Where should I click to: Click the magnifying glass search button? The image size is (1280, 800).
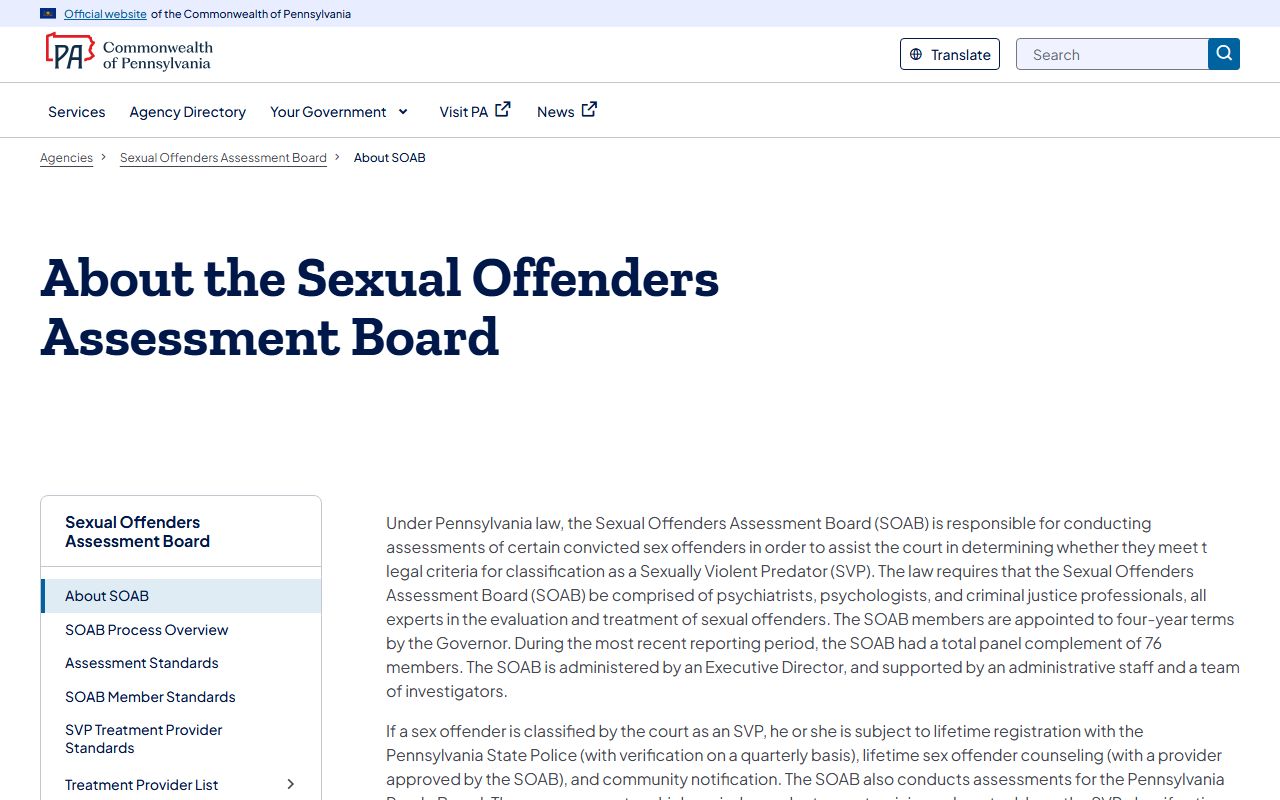(1224, 54)
